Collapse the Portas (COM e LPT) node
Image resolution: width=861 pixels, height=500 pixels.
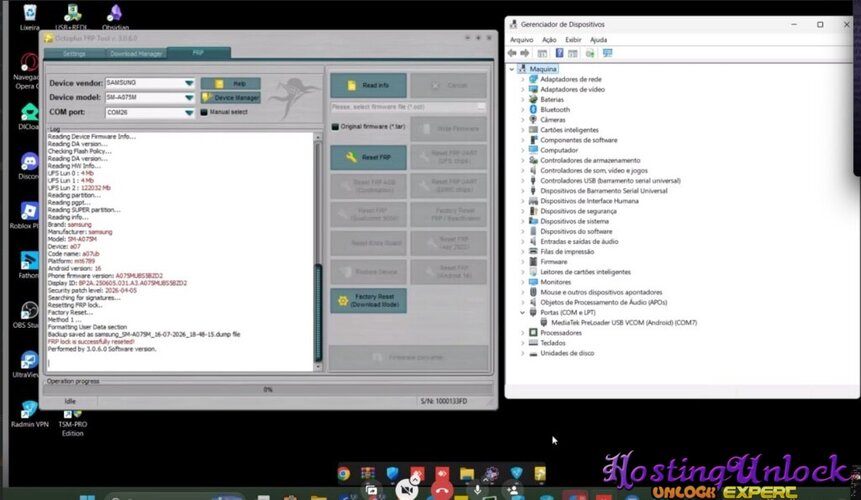[x=523, y=312]
